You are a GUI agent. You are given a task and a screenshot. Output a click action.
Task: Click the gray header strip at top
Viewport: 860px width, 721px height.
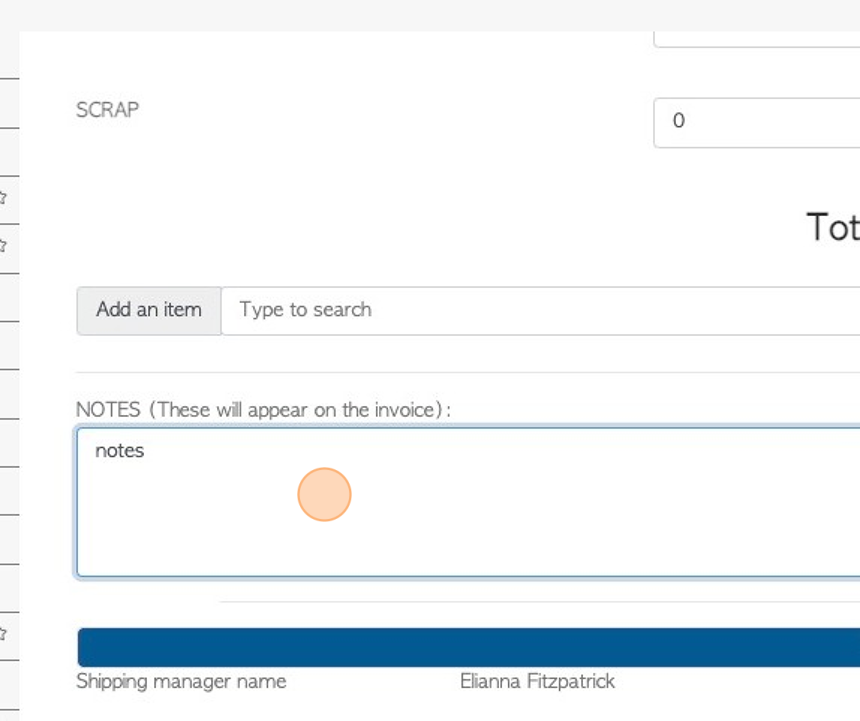coord(430,15)
